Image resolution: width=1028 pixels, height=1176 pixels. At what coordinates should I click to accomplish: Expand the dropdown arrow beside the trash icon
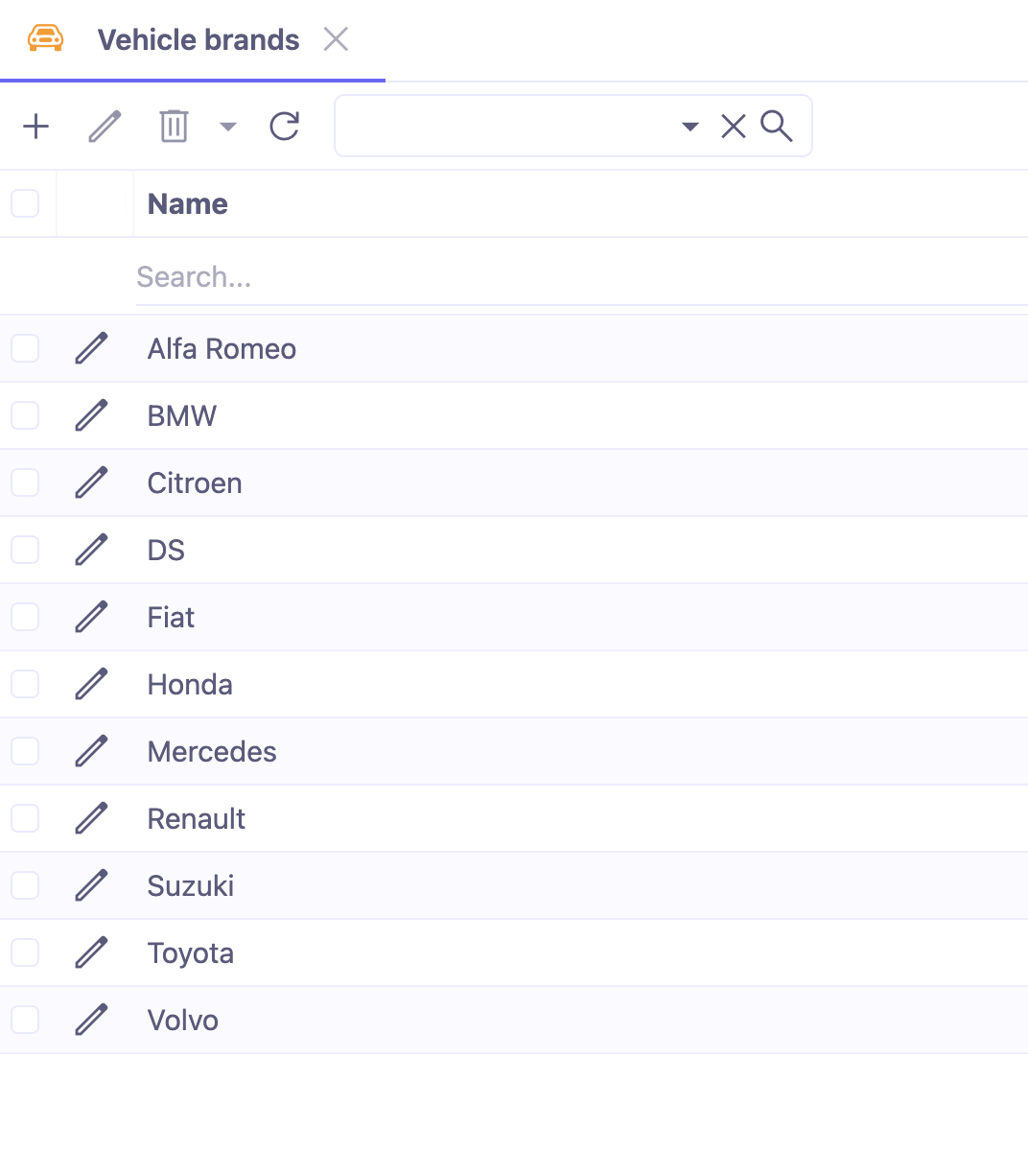pyautogui.click(x=227, y=126)
